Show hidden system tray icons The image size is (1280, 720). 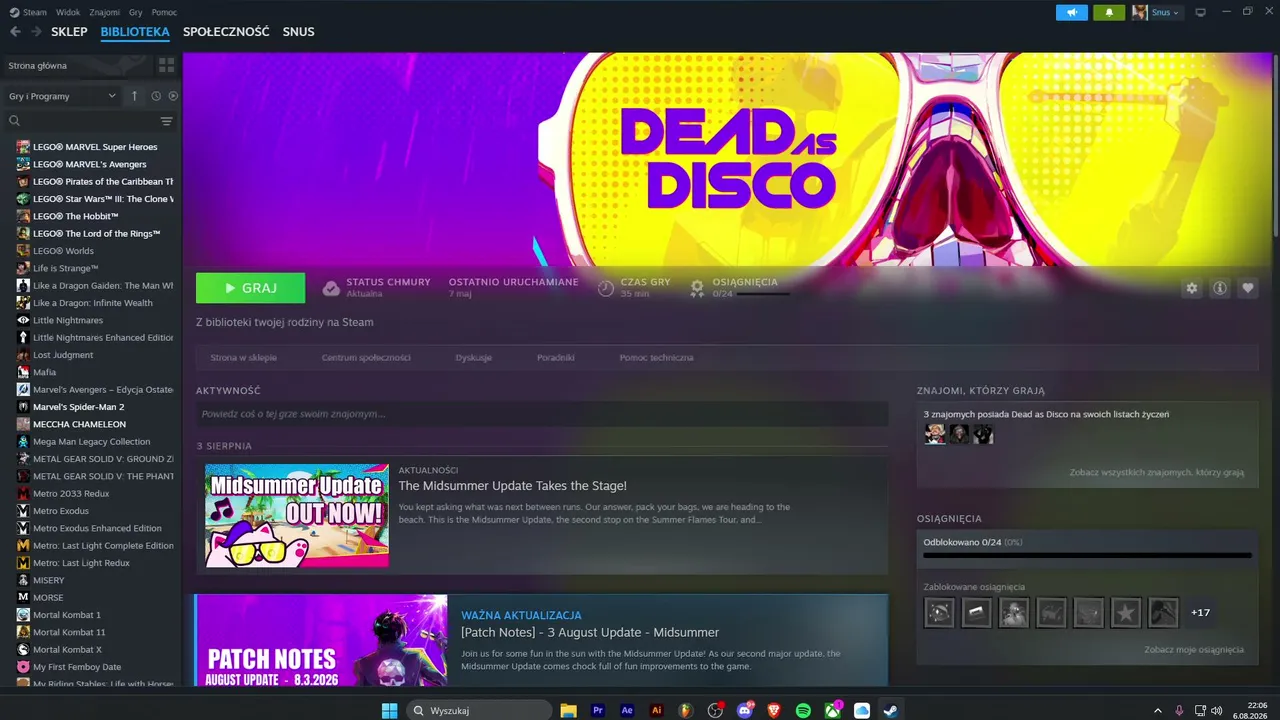1158,710
